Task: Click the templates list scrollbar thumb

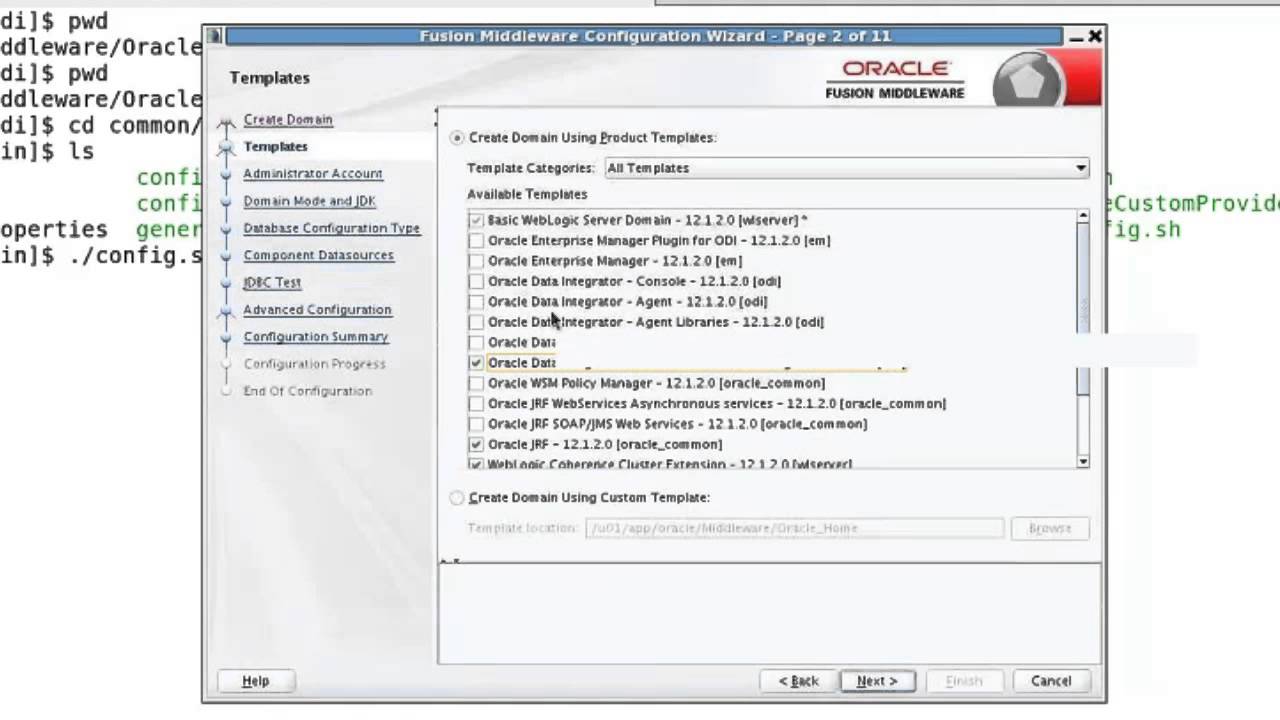Action: coord(1083,308)
